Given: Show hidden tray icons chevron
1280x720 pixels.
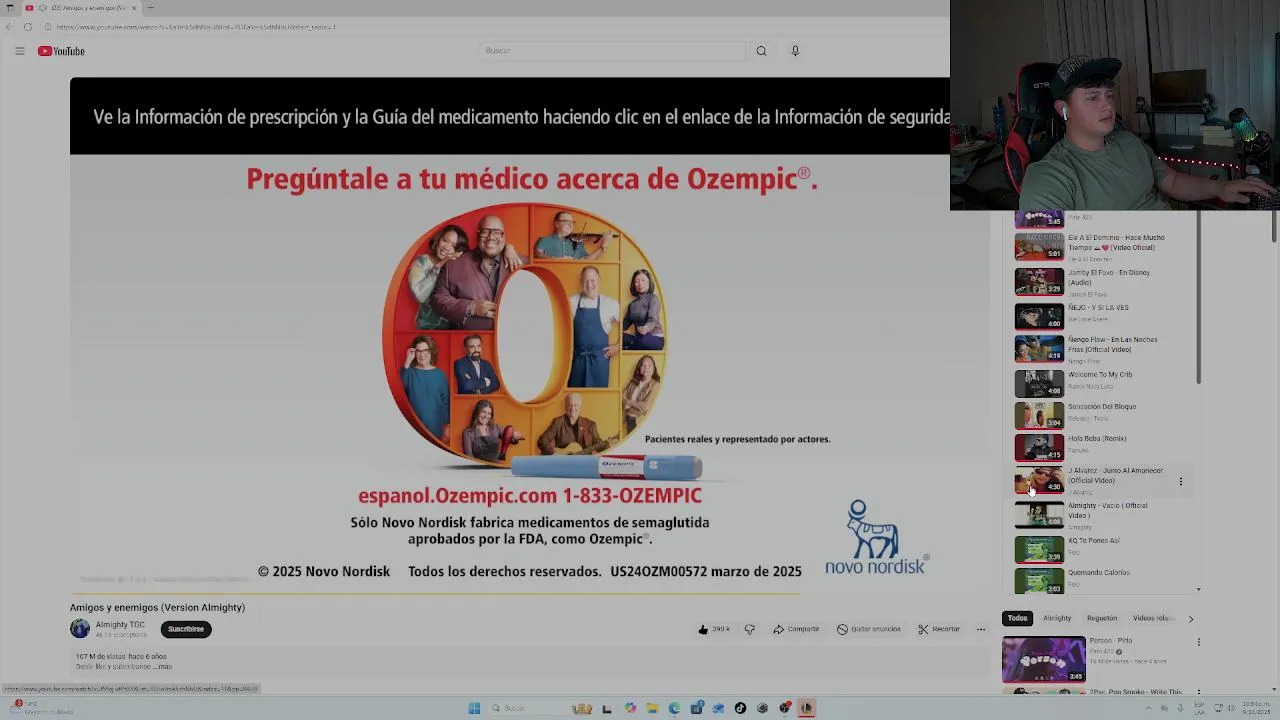Looking at the screenshot, I should pyautogui.click(x=1148, y=708).
